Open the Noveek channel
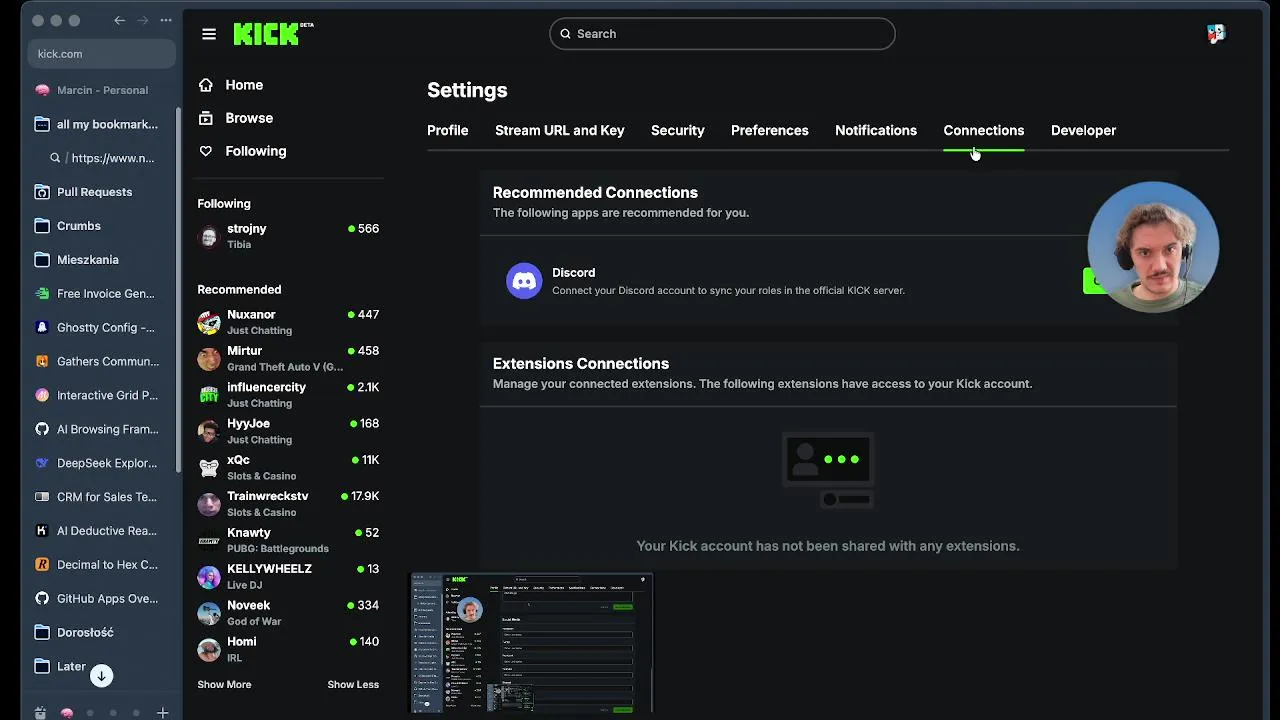Image resolution: width=1280 pixels, height=720 pixels. point(288,613)
